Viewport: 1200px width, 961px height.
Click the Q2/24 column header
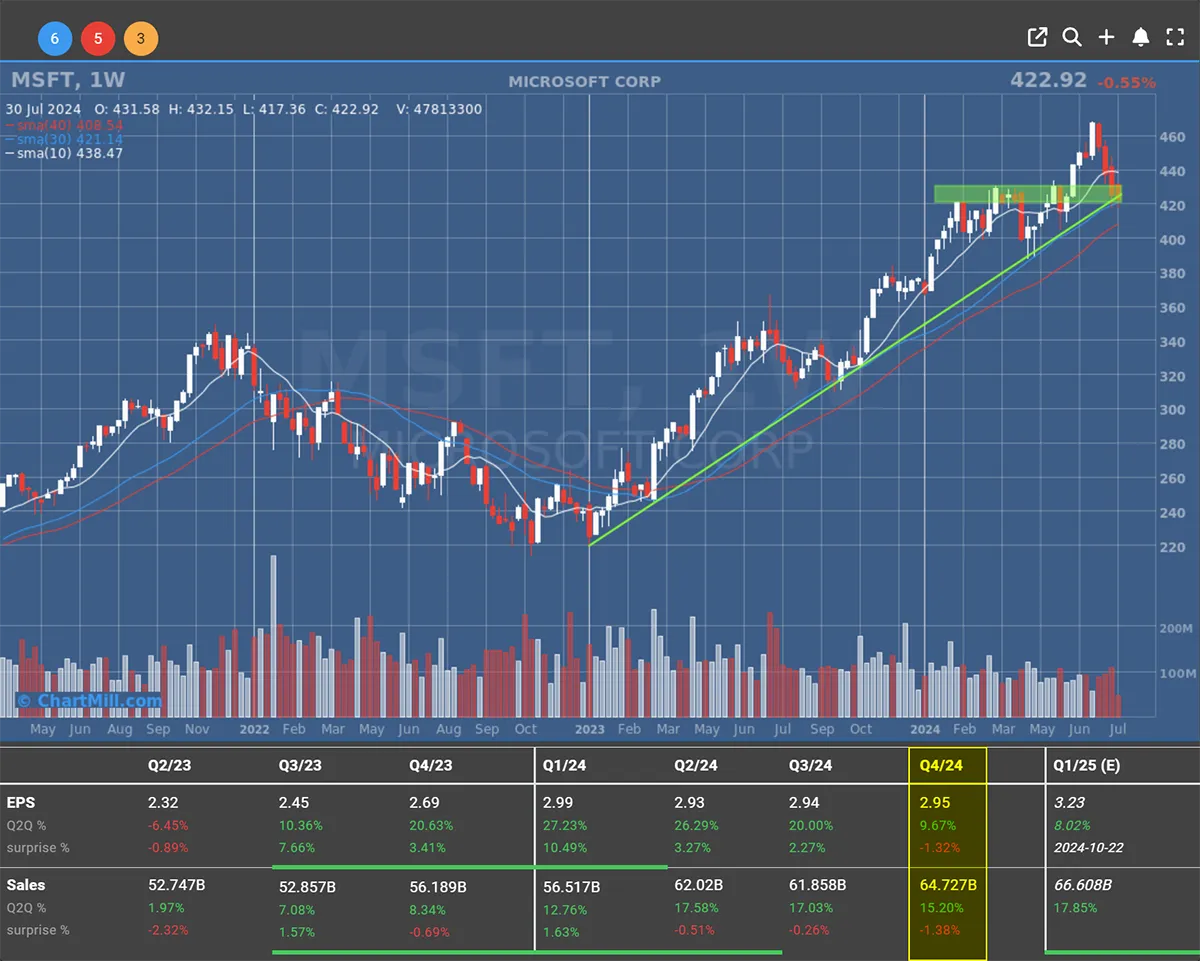[695, 766]
